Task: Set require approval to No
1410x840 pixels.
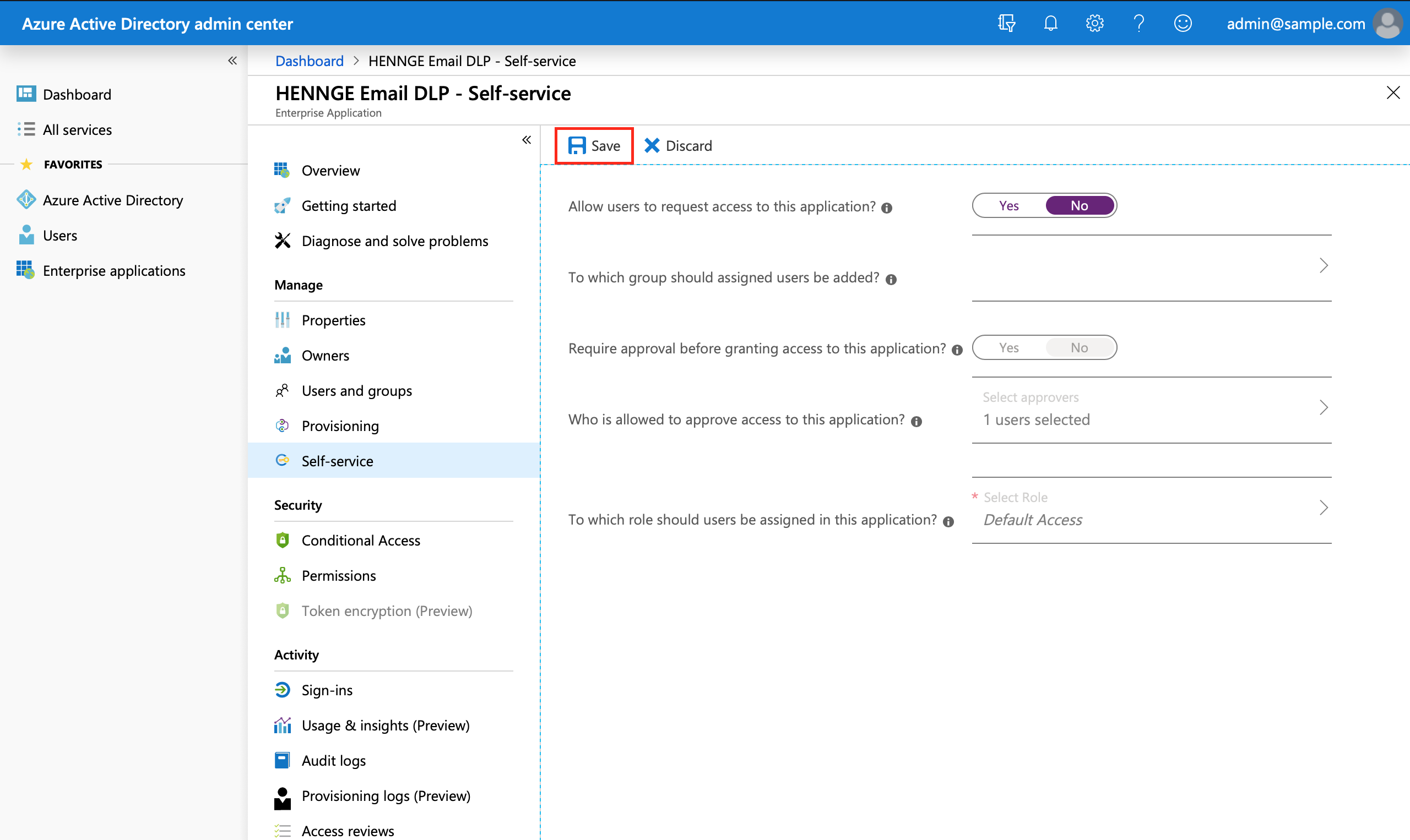Action: tap(1080, 347)
